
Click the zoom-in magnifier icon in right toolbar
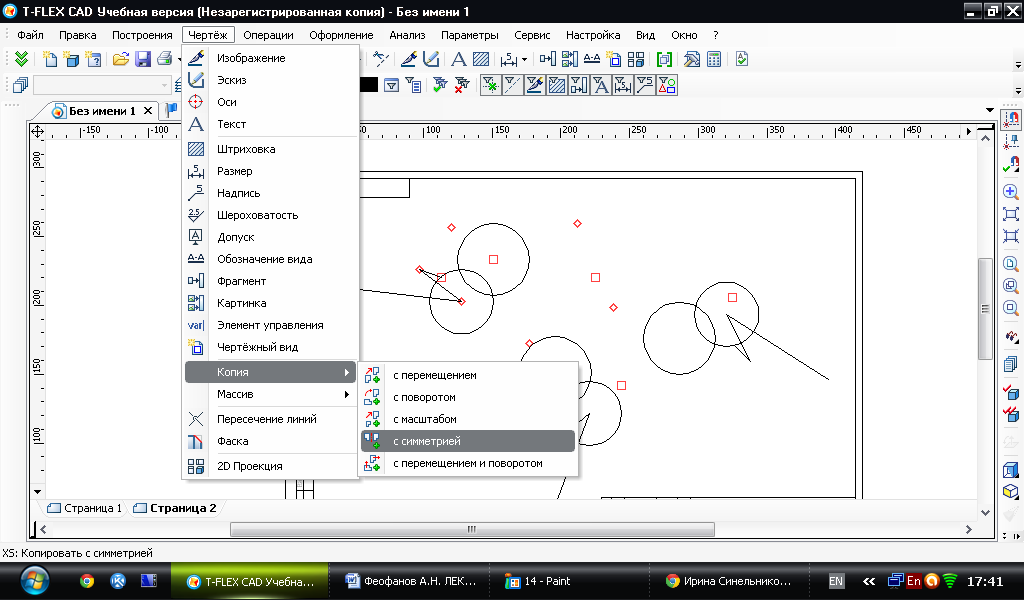[x=1011, y=191]
